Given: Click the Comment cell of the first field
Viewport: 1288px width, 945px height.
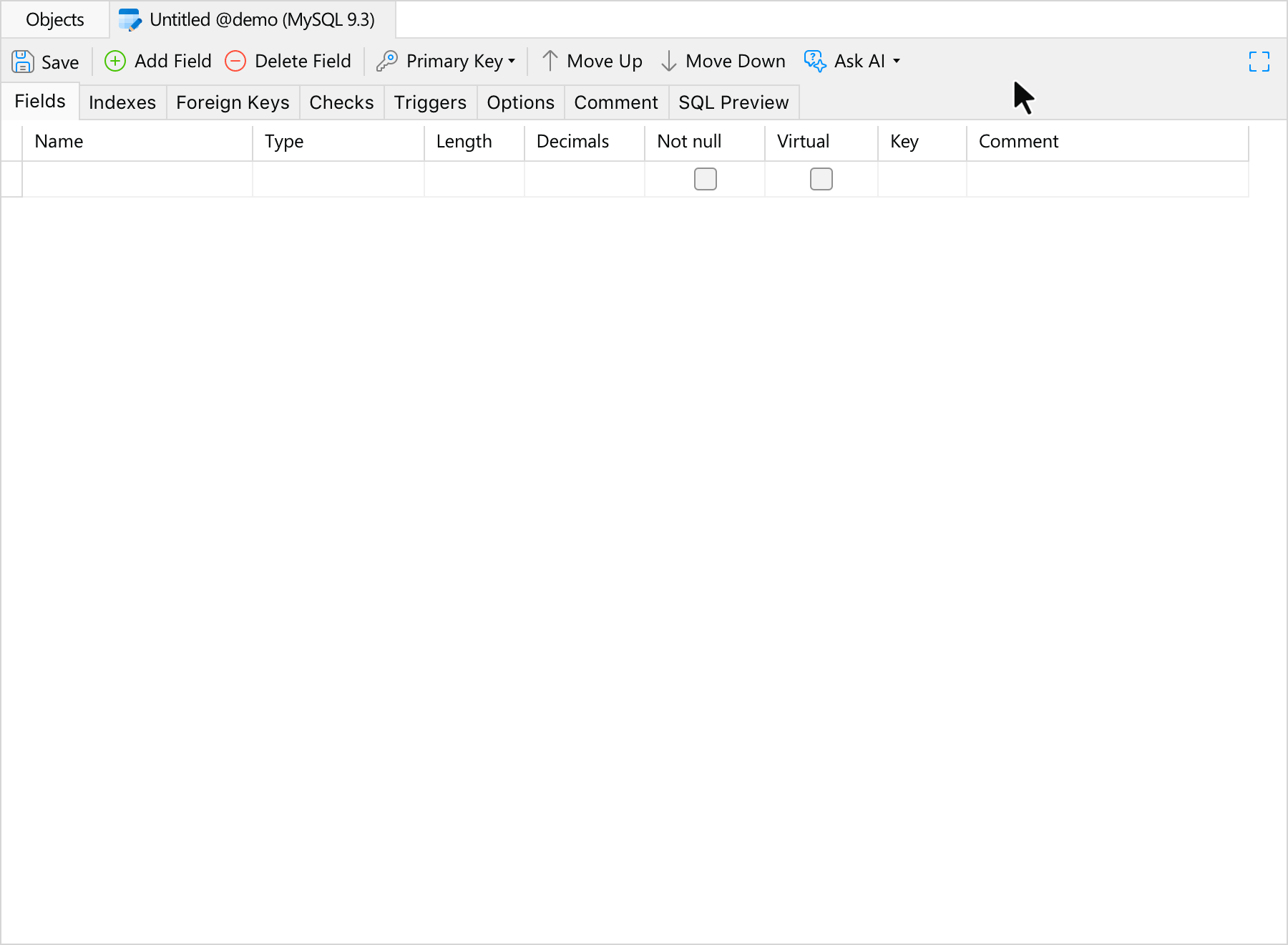Looking at the screenshot, I should [x=1108, y=179].
